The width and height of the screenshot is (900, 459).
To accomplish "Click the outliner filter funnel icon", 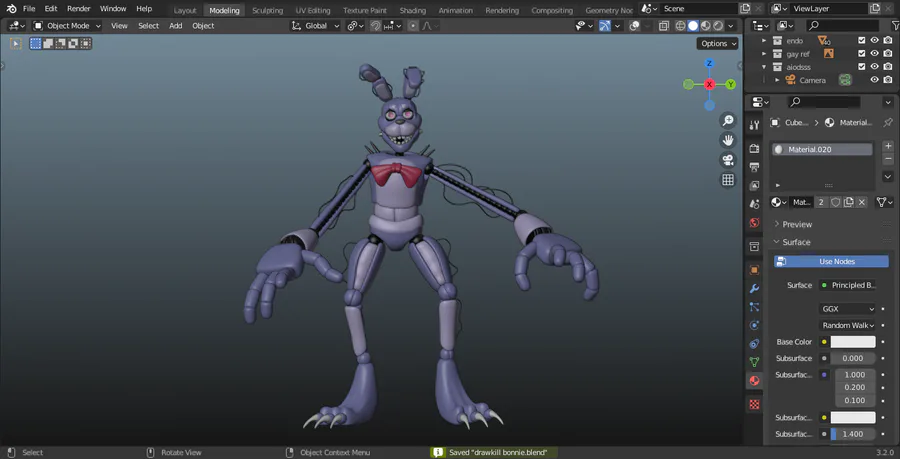I will (895, 25).
